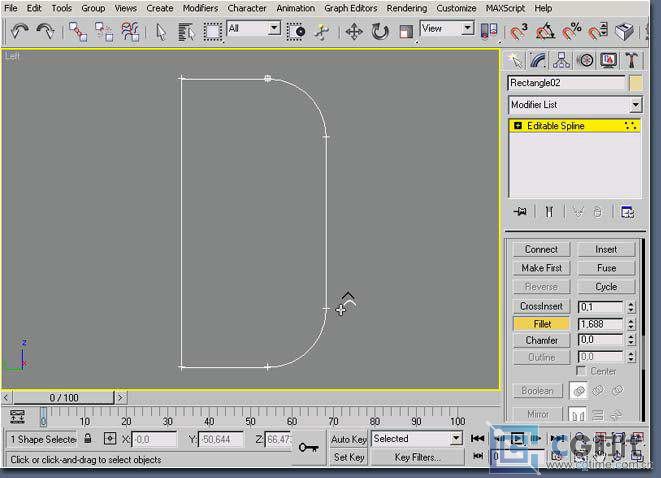The image size is (661, 478).
Task: Activate Select and Manipulate tool
Action: coord(322,32)
